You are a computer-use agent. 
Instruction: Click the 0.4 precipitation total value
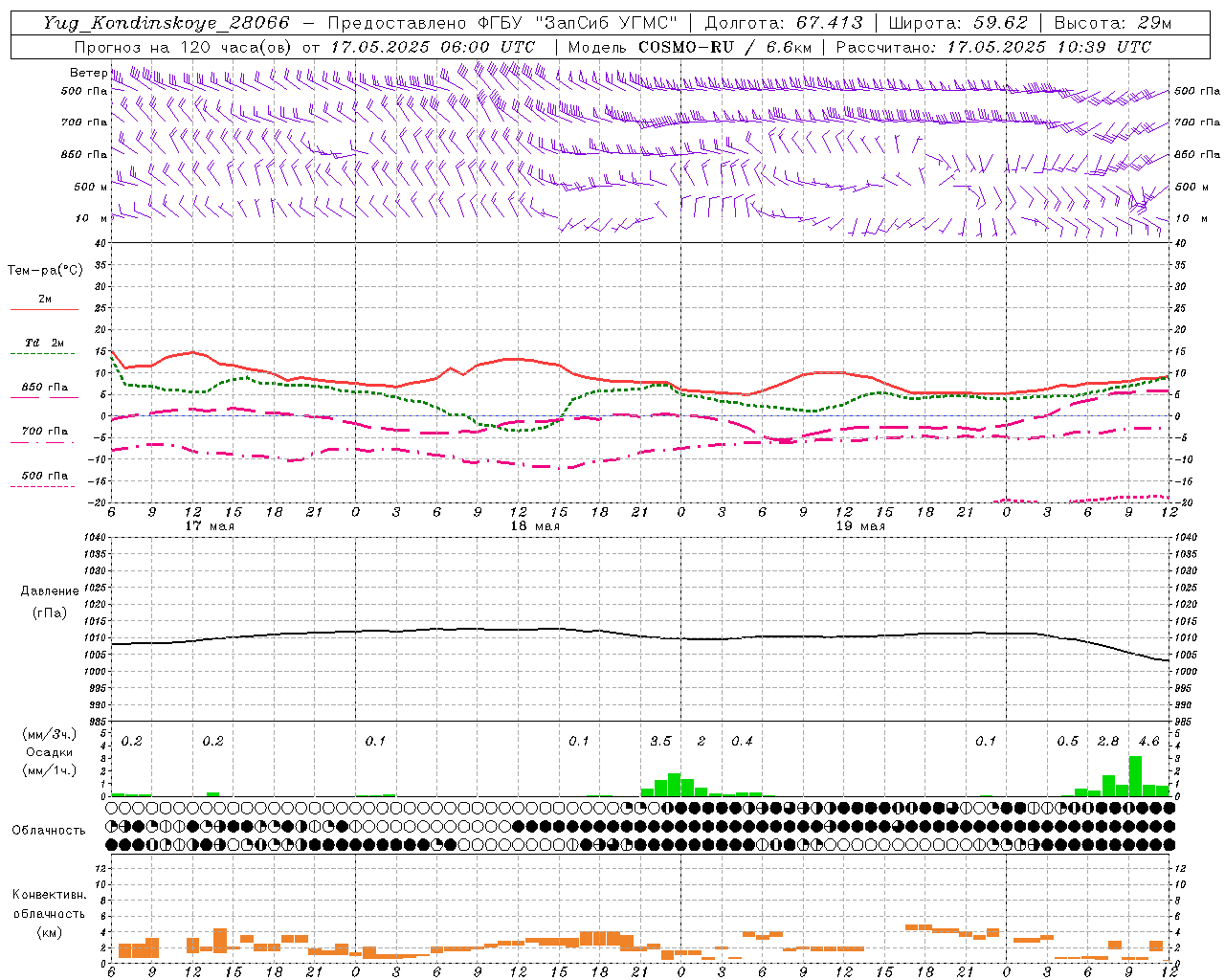tap(742, 742)
